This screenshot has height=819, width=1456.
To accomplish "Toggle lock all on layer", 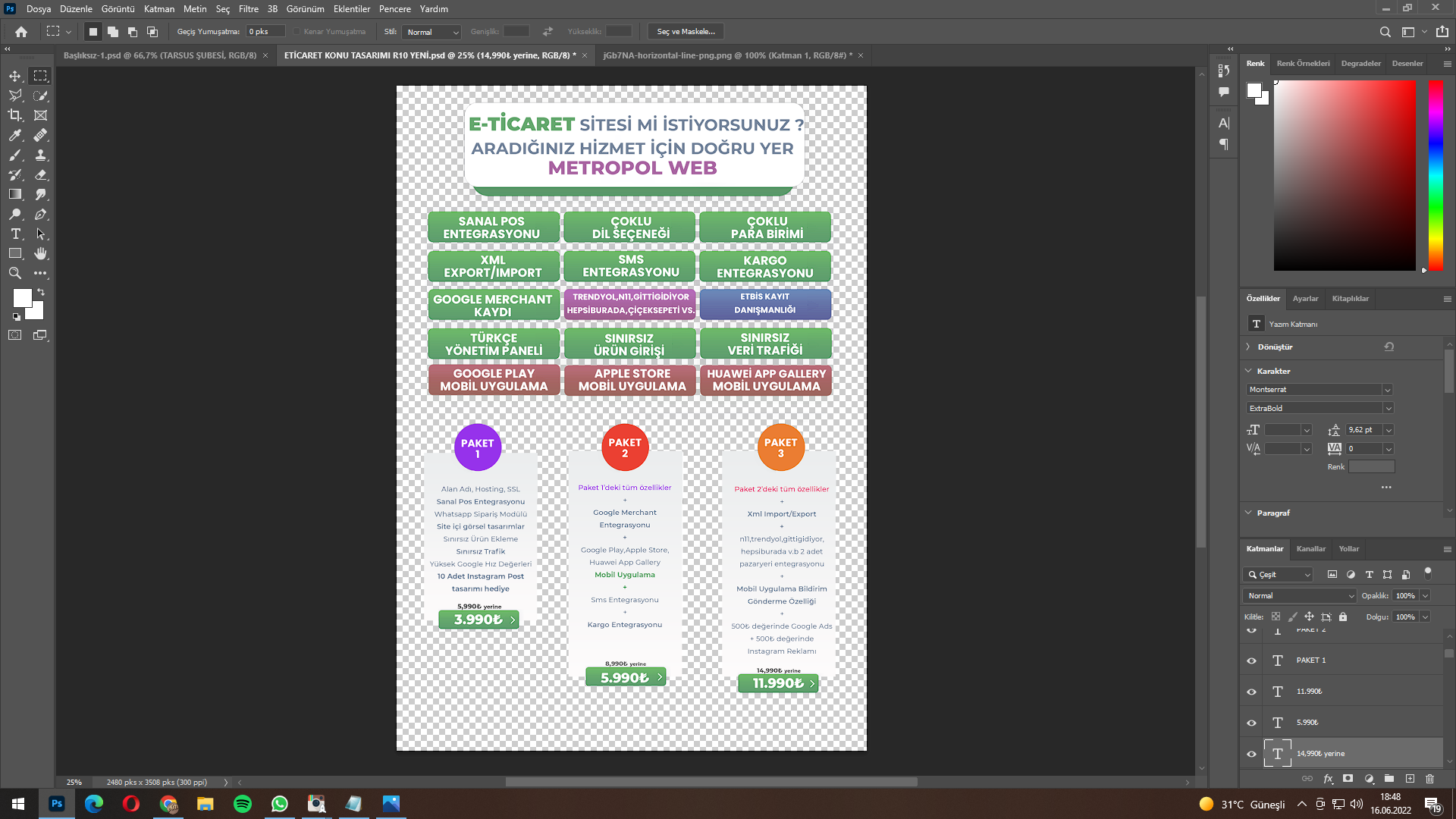I will [1343, 617].
